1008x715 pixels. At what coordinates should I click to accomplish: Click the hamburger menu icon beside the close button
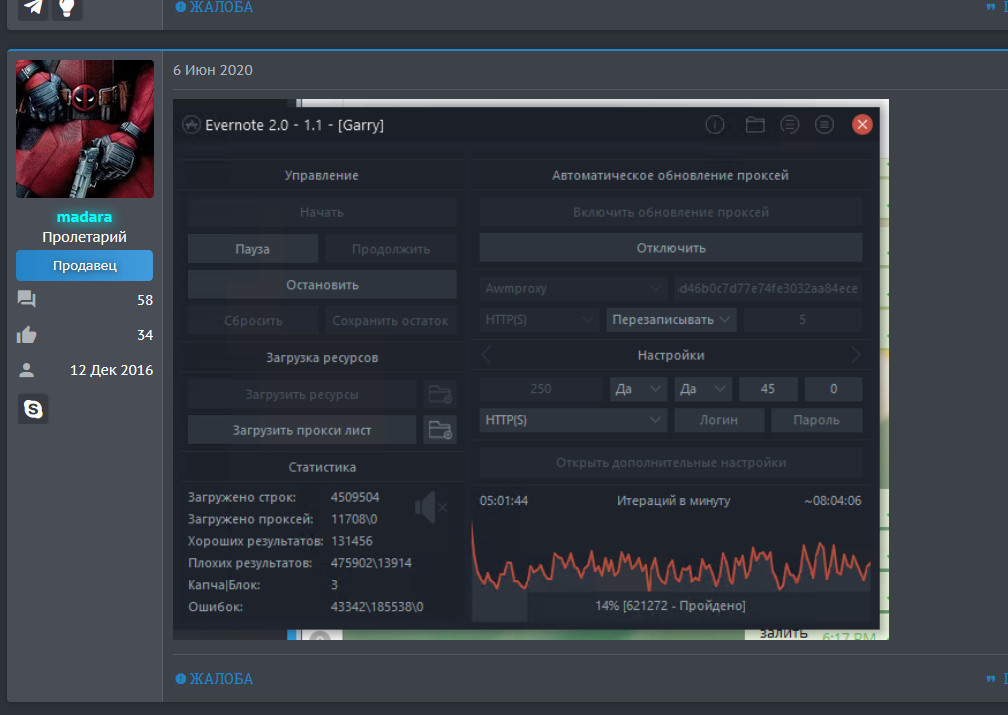(x=824, y=125)
